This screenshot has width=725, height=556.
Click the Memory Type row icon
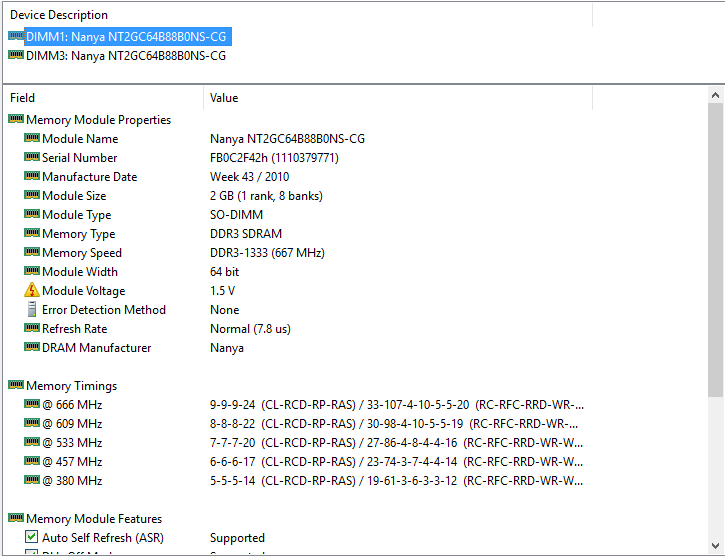pyautogui.click(x=31, y=233)
